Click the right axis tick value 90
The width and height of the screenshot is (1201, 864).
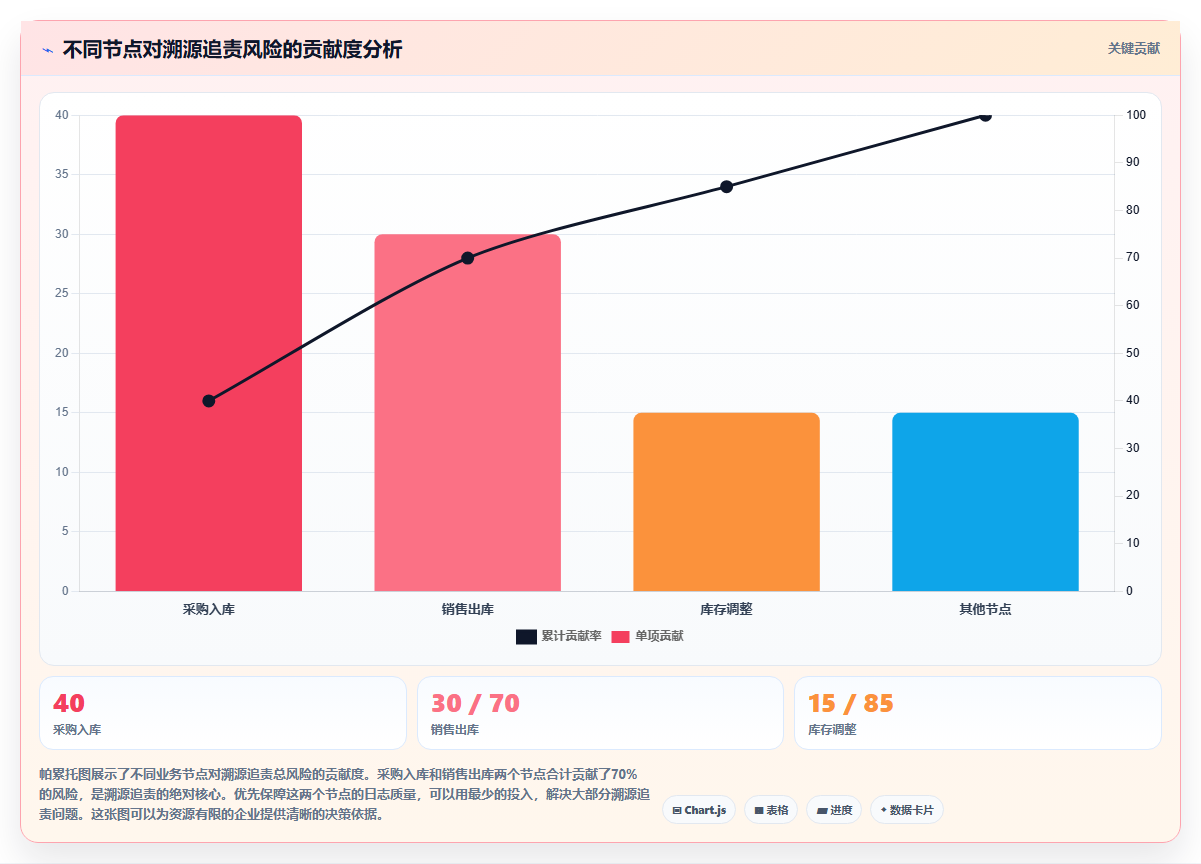pyautogui.click(x=1131, y=162)
